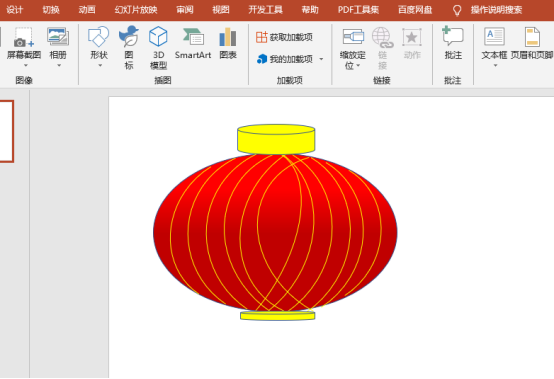Image resolution: width=554 pixels, height=379 pixels.
Task: Open the 审阅 review tab
Action: (185, 10)
